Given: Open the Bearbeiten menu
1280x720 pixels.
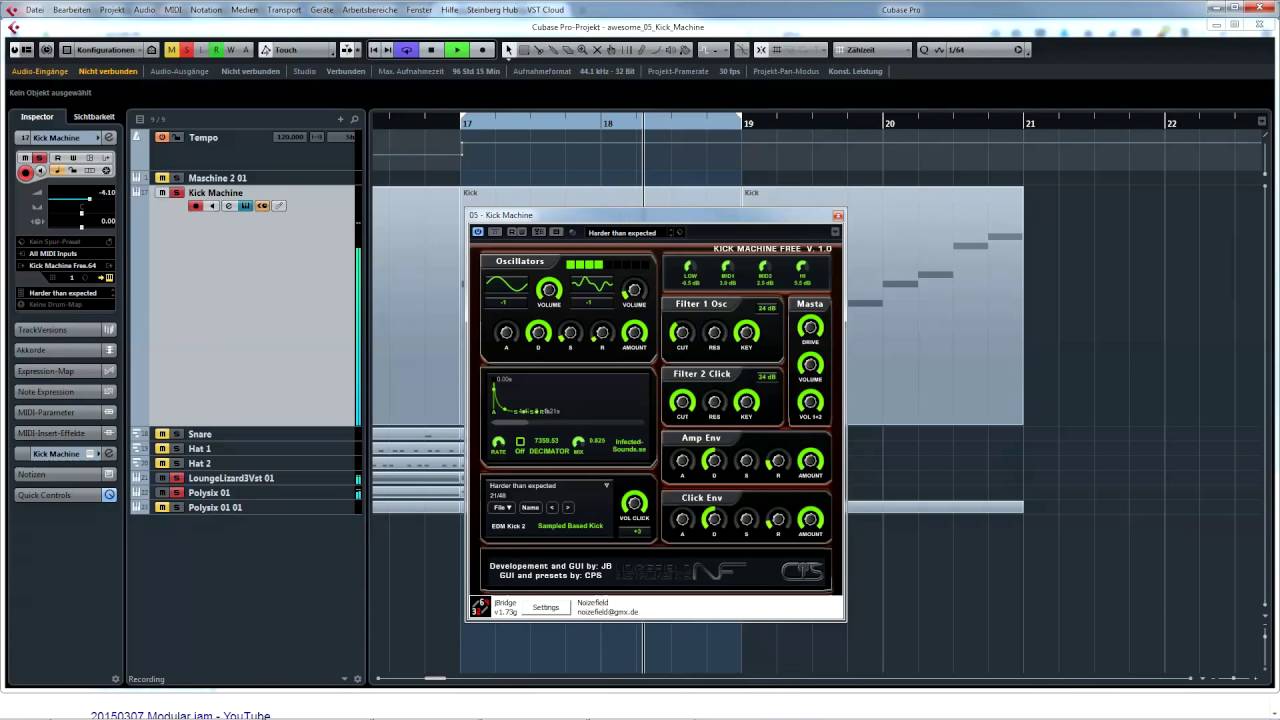Looking at the screenshot, I should 71,10.
